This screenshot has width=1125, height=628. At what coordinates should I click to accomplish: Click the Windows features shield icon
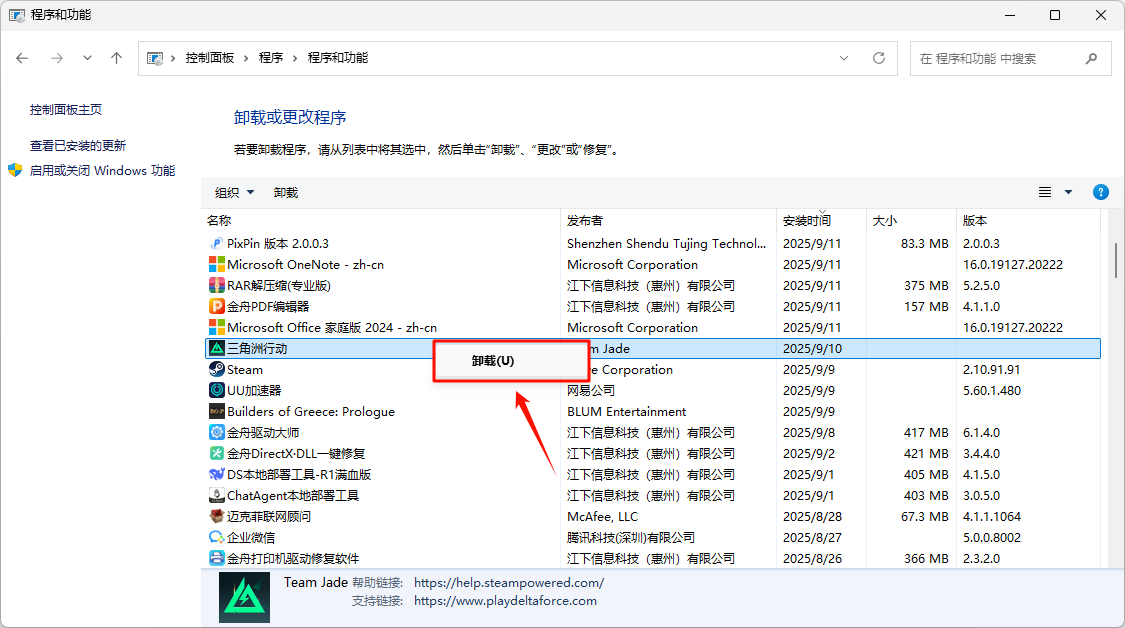click(15, 170)
